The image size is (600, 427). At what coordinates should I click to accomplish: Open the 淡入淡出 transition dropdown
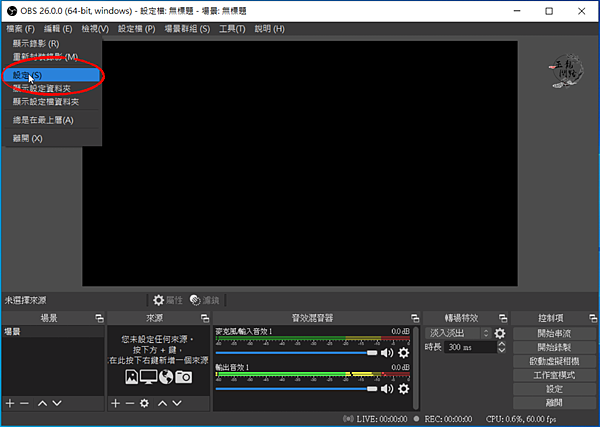[458, 333]
